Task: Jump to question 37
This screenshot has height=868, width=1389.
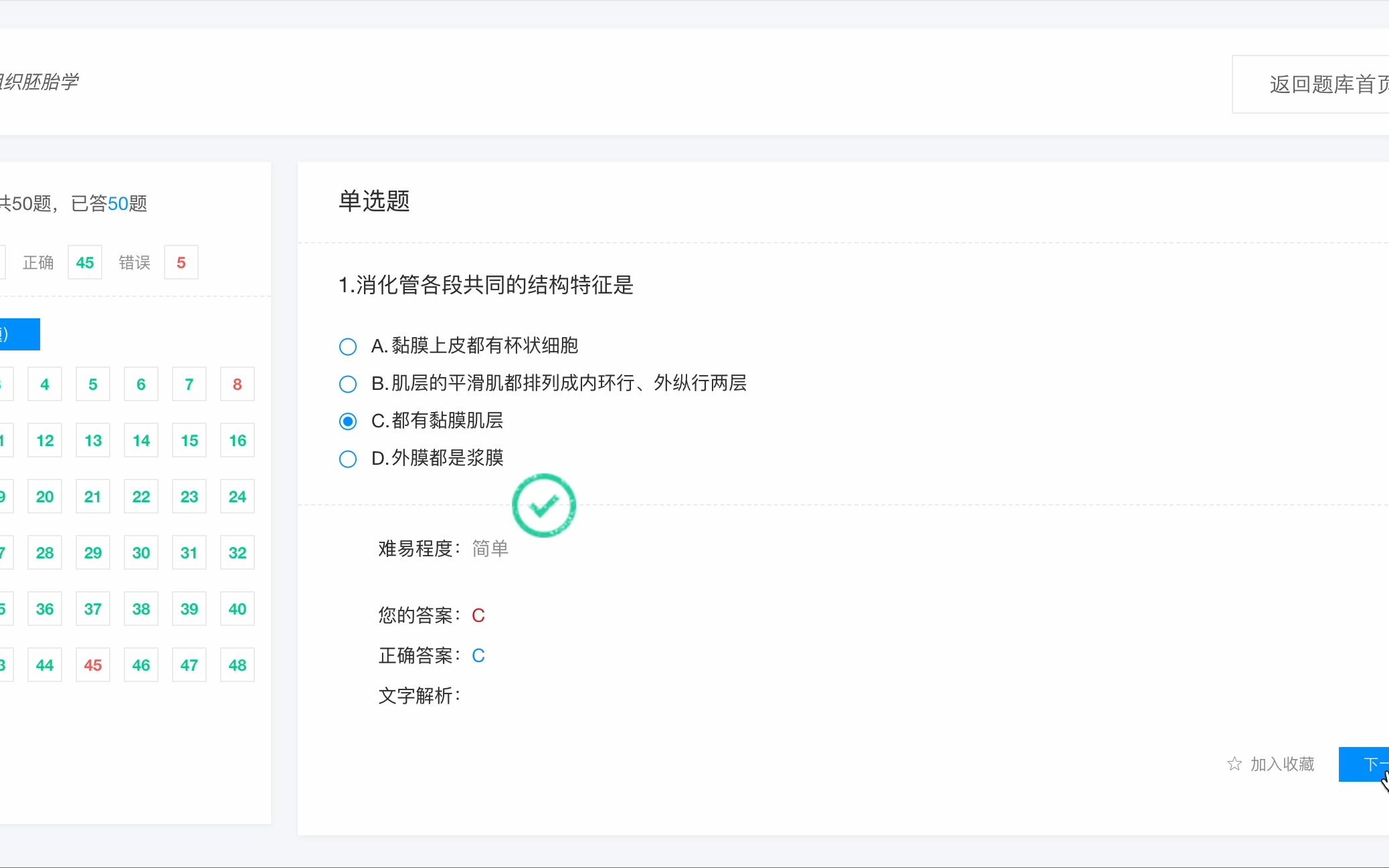Action: click(93, 609)
